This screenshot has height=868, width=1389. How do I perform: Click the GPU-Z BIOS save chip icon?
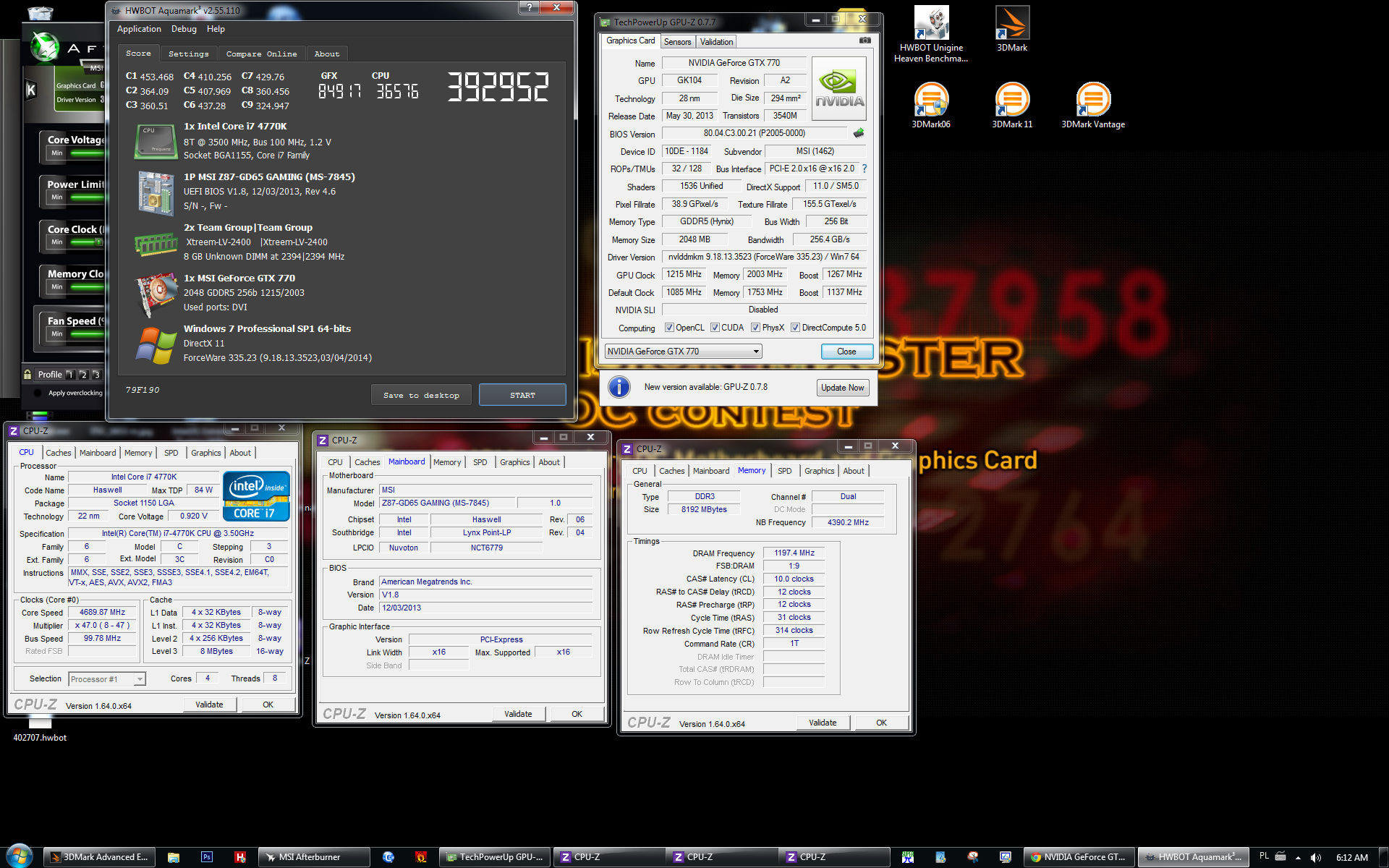[x=859, y=133]
